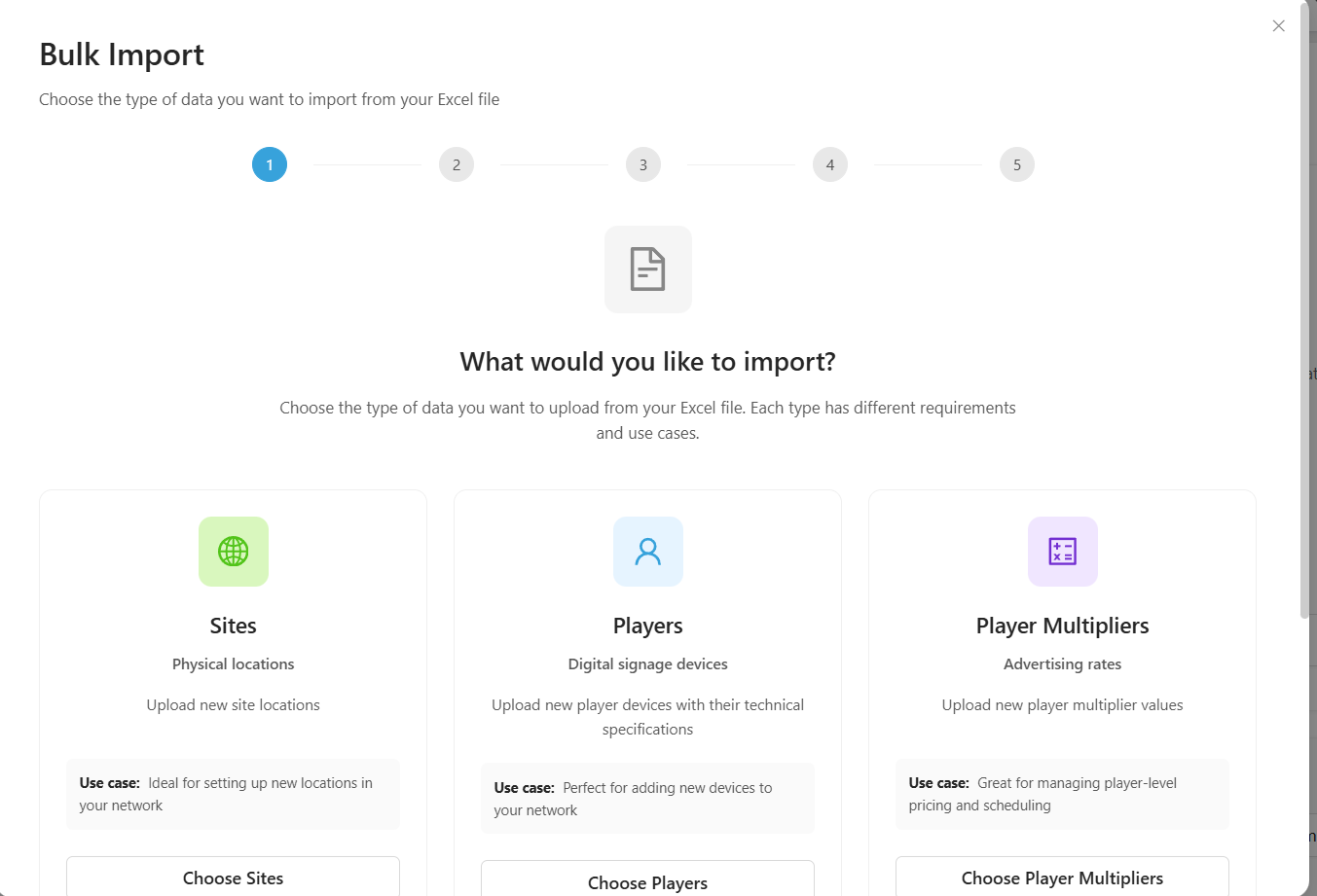Select the Player Multipliers card heading
This screenshot has width=1317, height=896.
[x=1063, y=626]
